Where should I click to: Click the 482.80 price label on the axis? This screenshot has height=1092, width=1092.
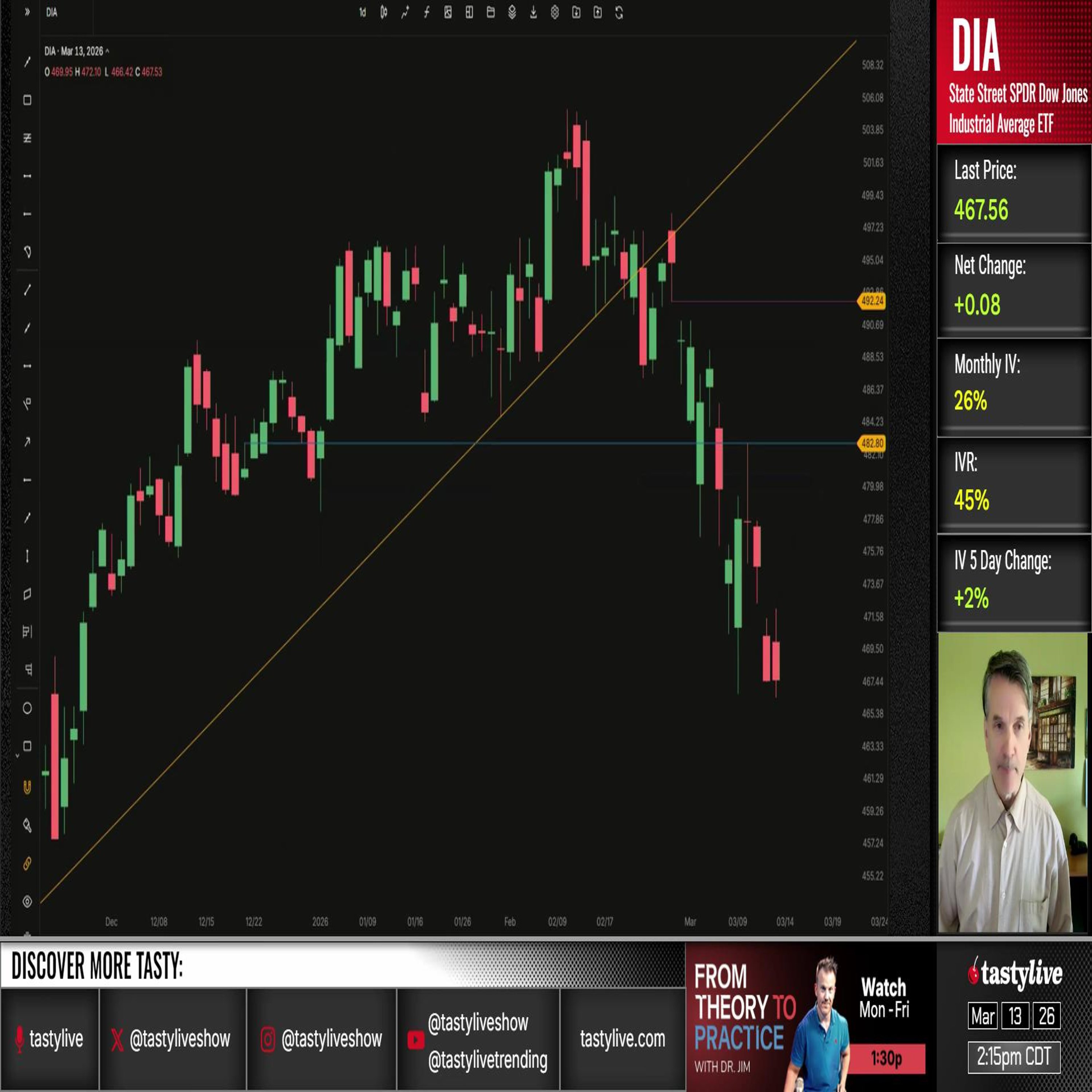[x=871, y=444]
